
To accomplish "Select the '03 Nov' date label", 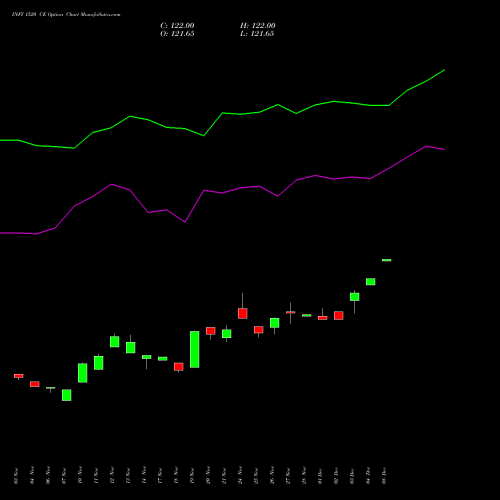I will coord(16,476).
